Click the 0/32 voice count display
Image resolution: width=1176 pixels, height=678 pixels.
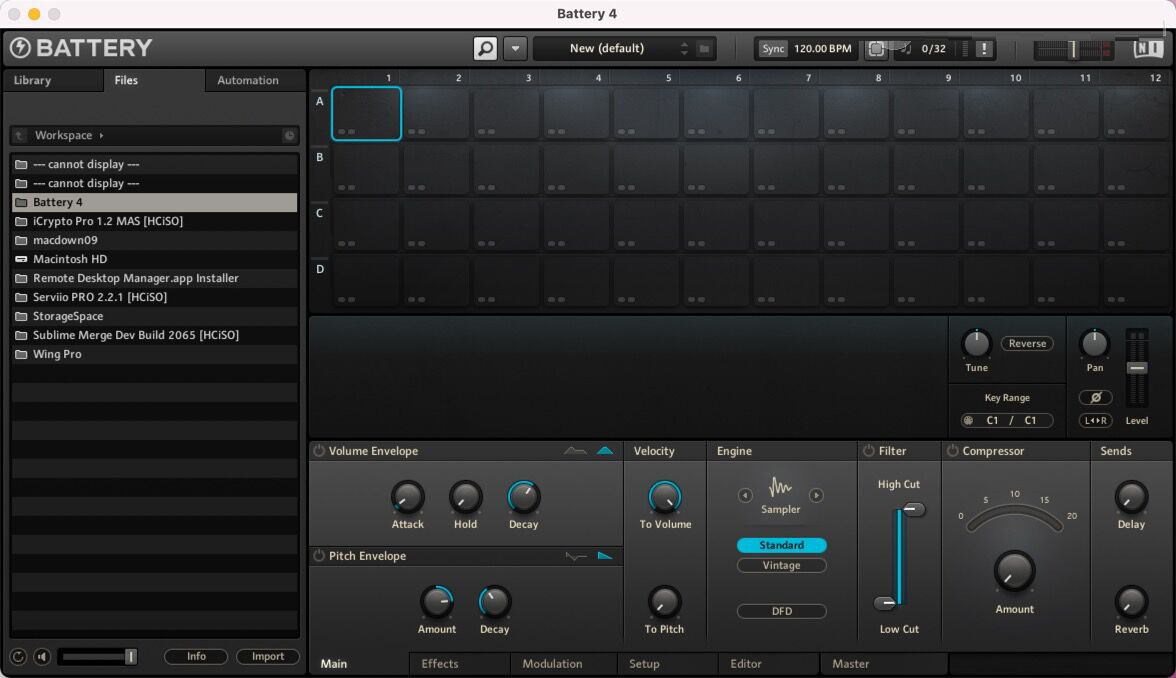[x=933, y=49]
